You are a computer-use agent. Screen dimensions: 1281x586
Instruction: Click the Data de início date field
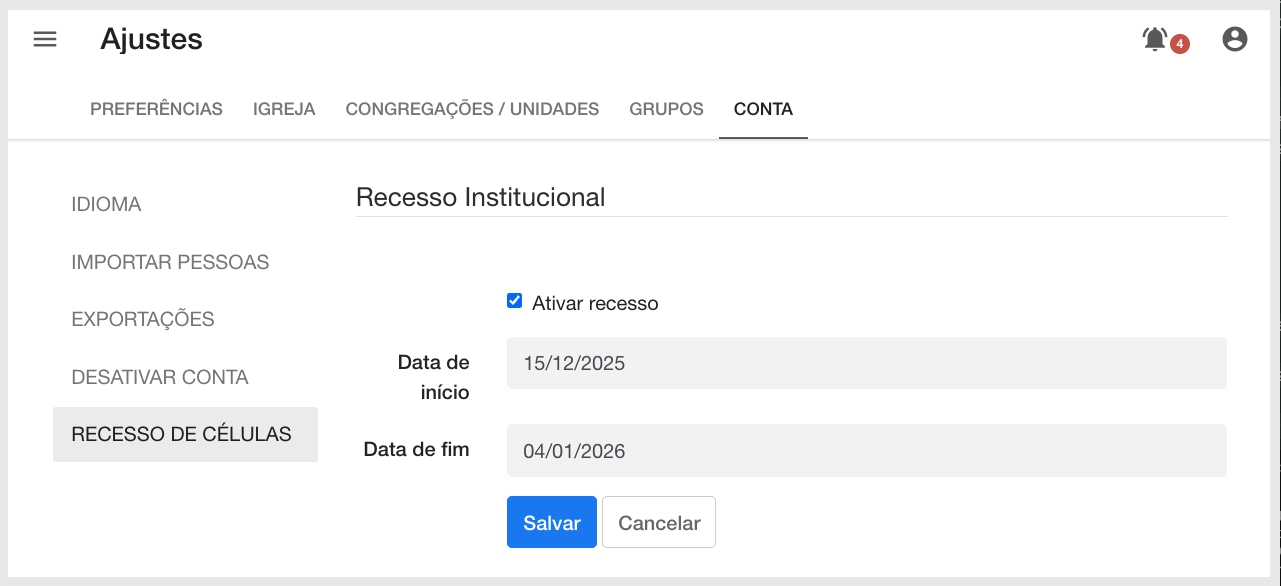[x=867, y=363]
